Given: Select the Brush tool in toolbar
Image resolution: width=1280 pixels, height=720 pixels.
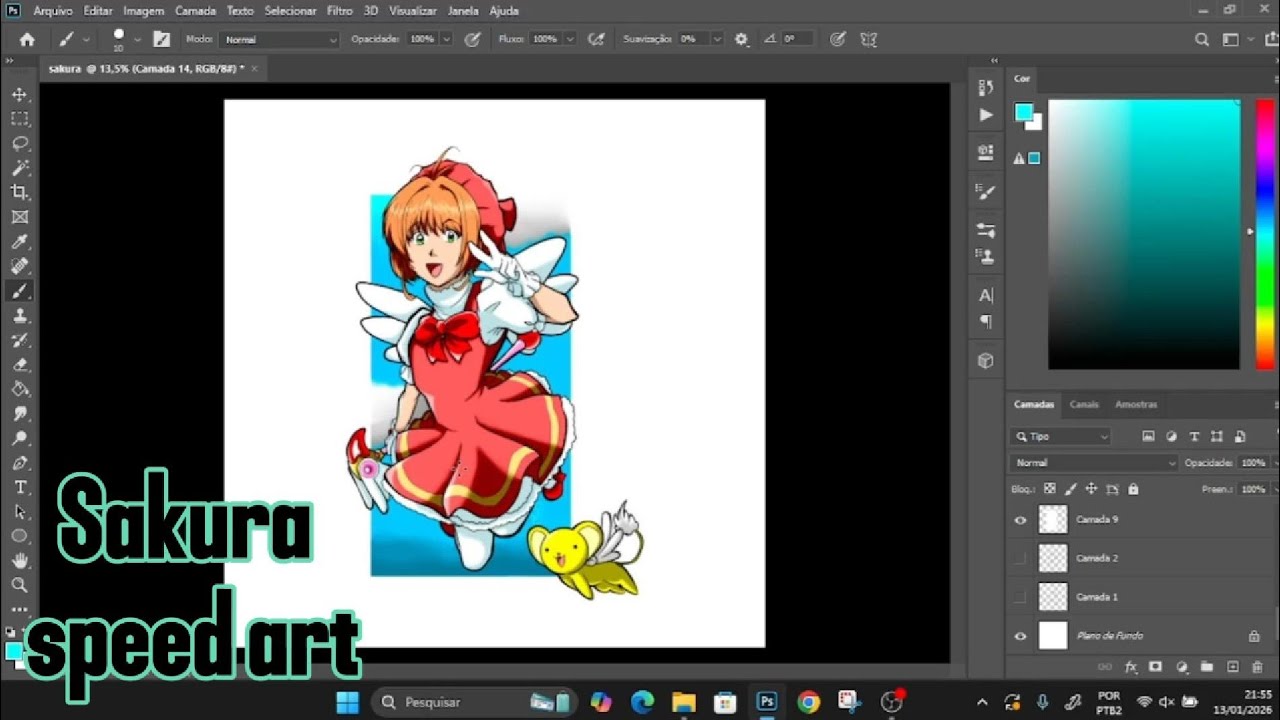Looking at the screenshot, I should pos(19,291).
